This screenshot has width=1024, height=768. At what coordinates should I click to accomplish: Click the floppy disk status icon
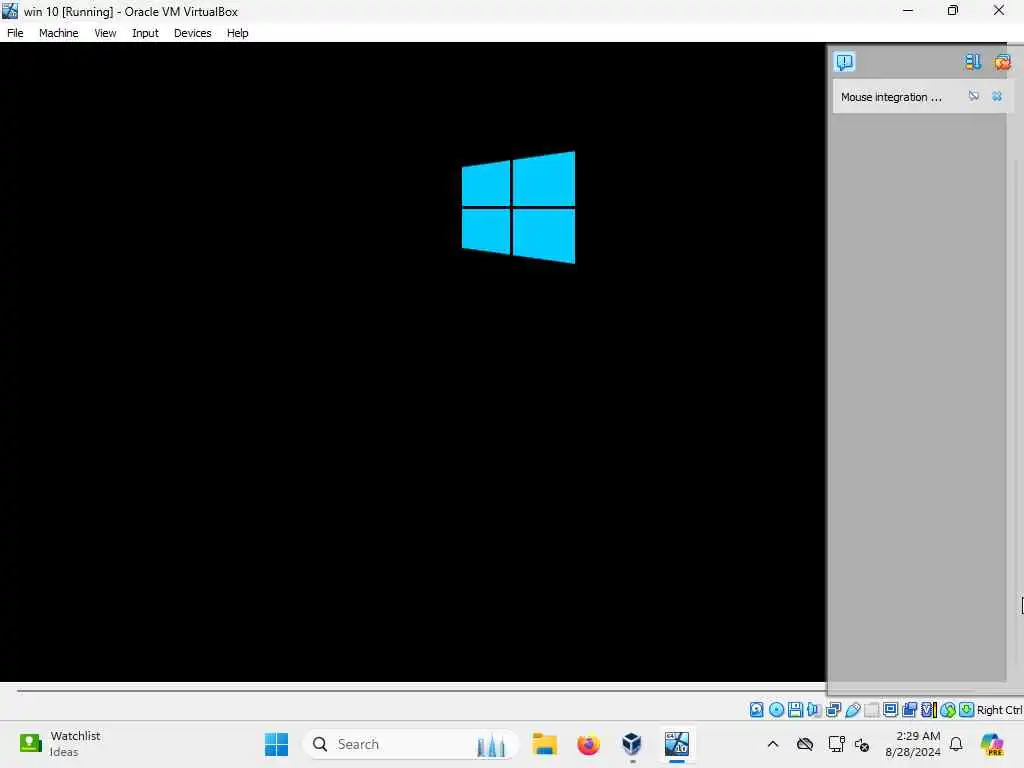[x=795, y=709]
